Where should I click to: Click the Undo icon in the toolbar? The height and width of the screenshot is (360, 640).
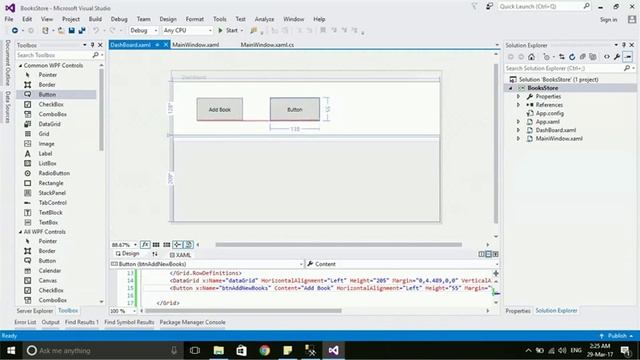point(96,30)
